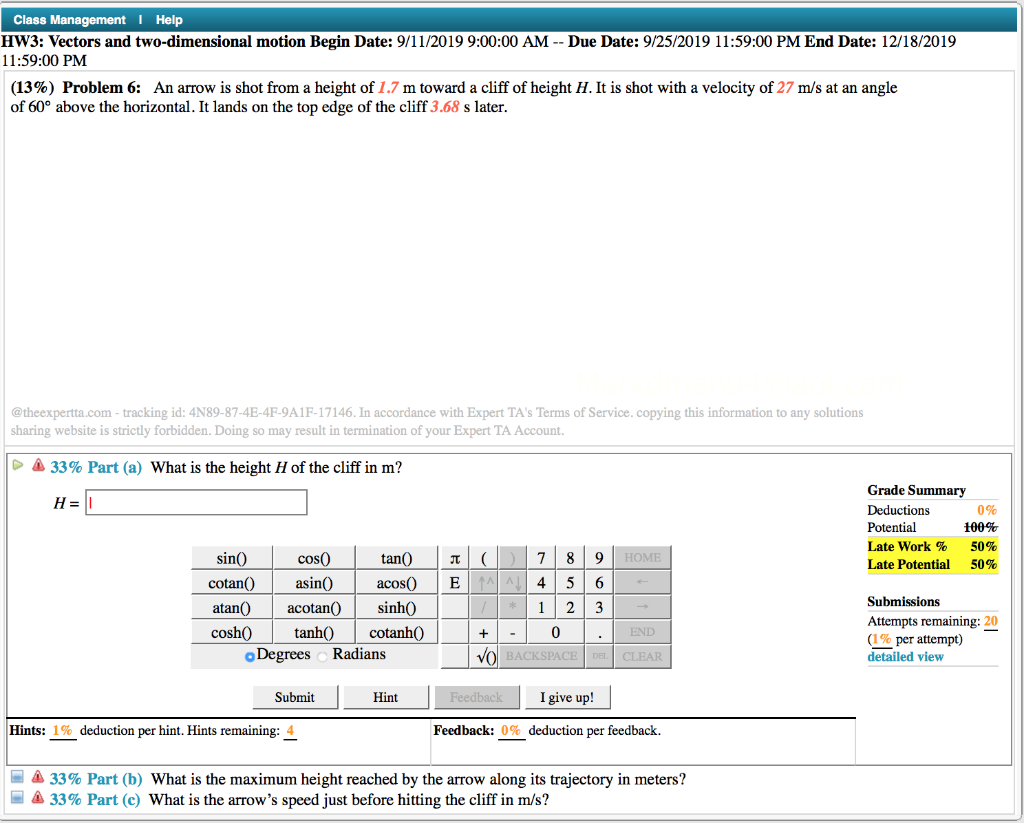Select the π symbol on the calculator pad
This screenshot has height=823, width=1024.
point(455,557)
